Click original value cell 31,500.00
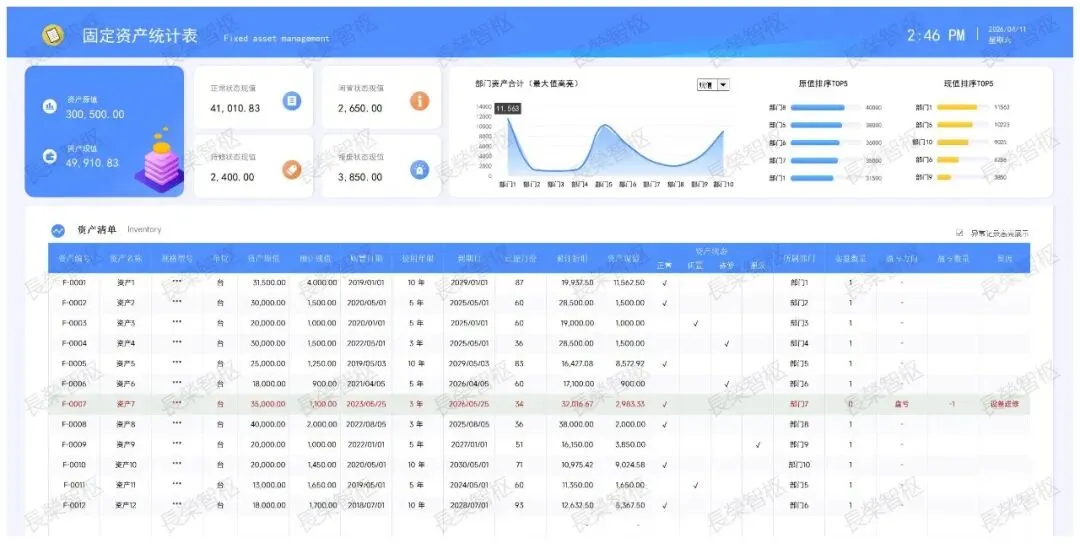 tap(263, 283)
